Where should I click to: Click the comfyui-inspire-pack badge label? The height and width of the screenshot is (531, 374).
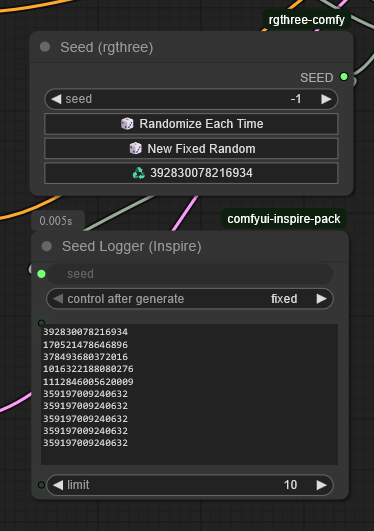(284, 219)
